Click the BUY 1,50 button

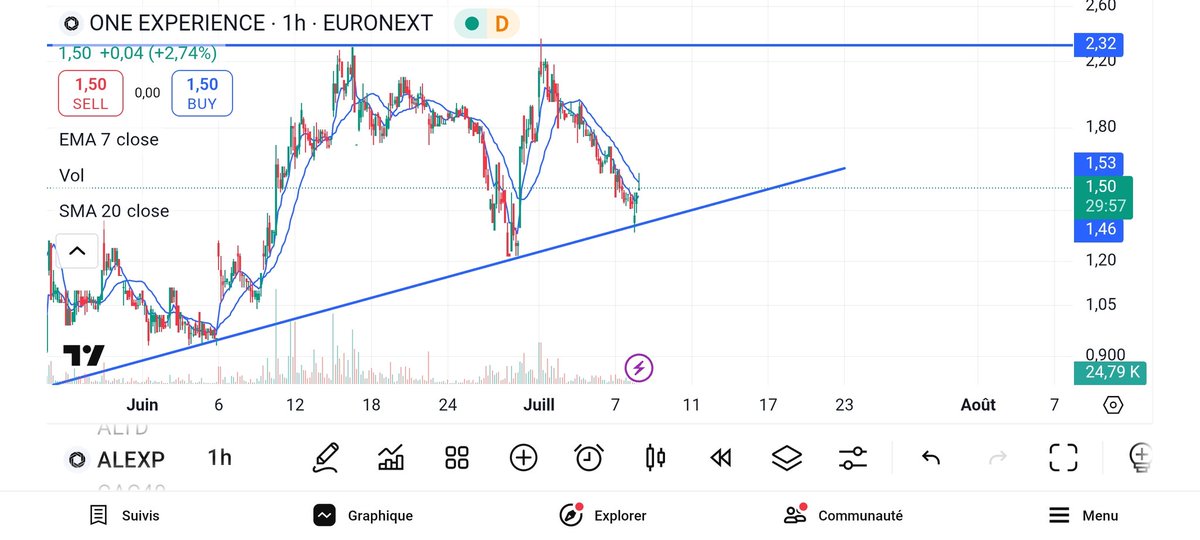tap(202, 93)
